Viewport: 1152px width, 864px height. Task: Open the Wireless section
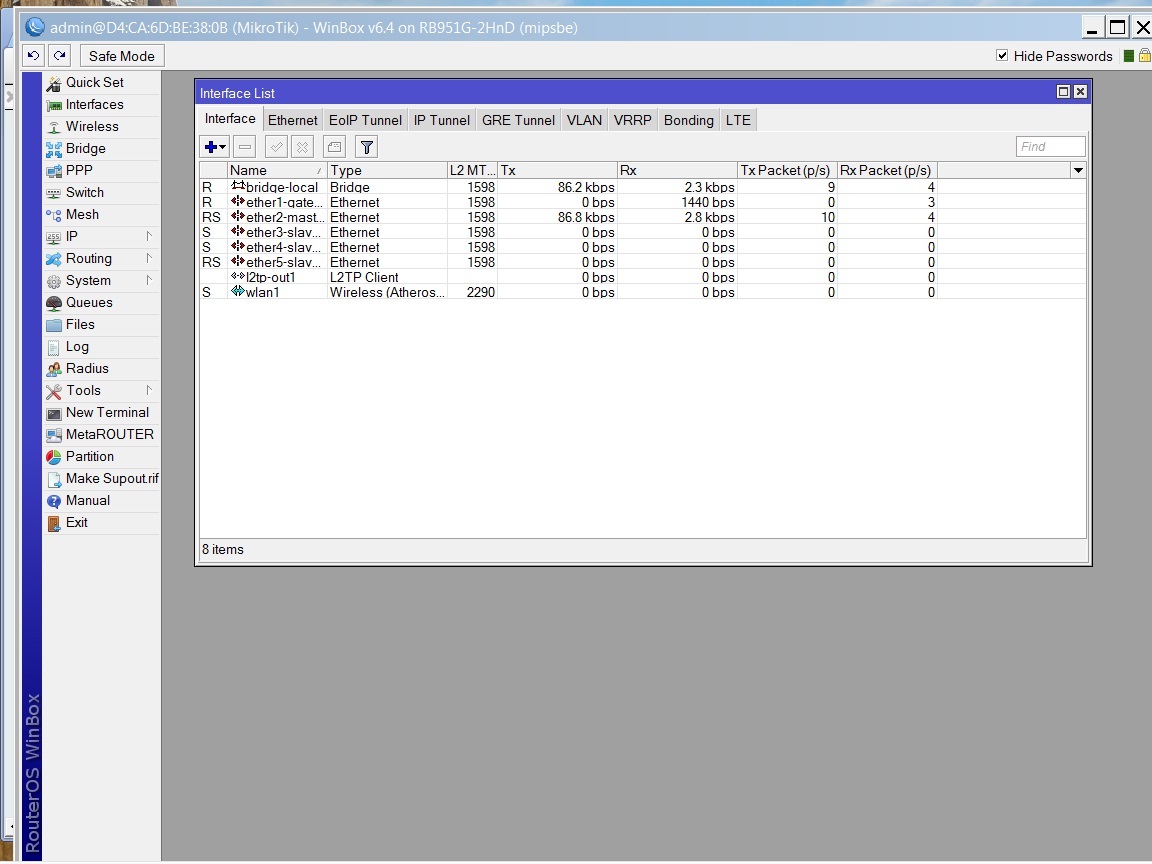(x=101, y=126)
